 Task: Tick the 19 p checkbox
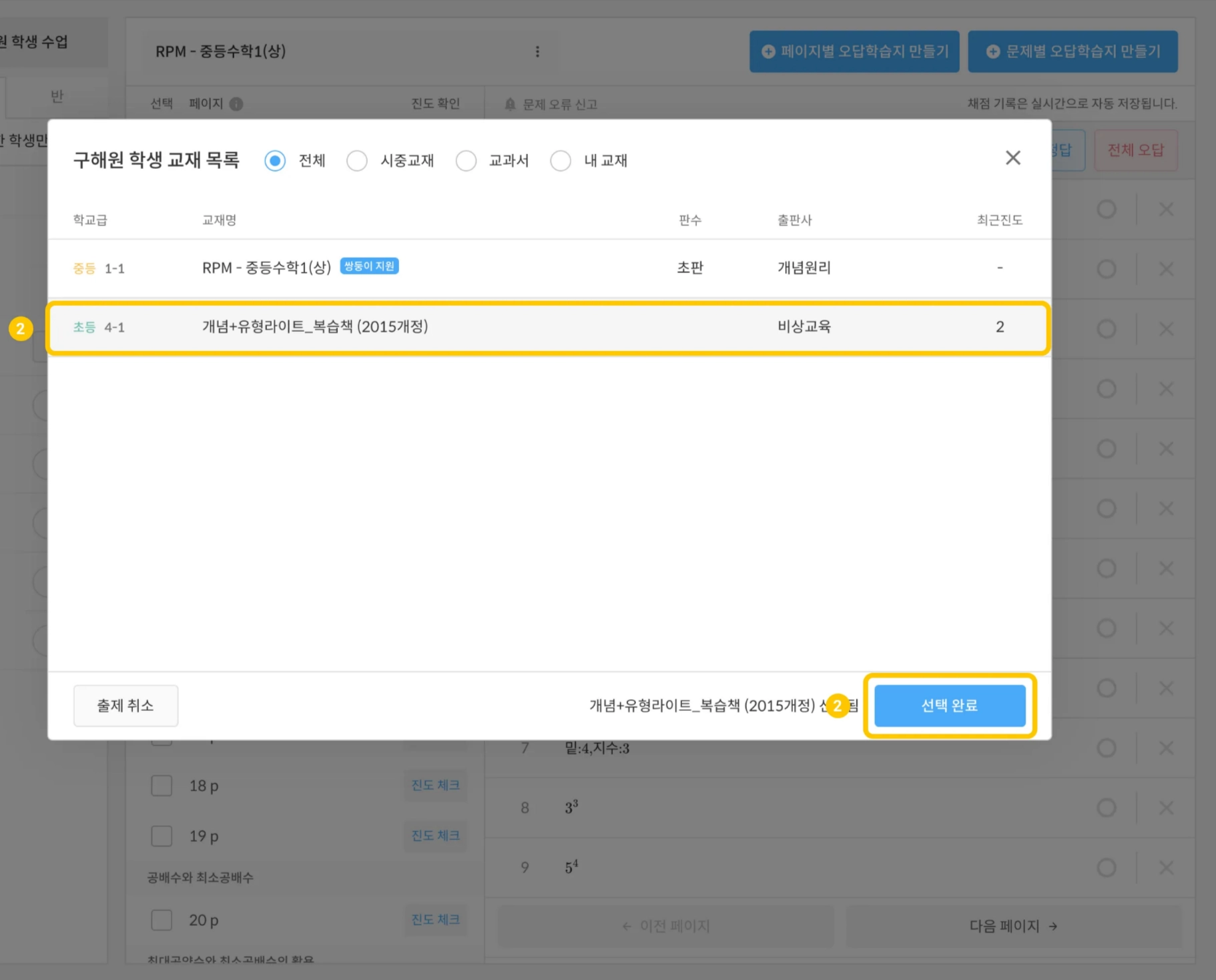[162, 836]
